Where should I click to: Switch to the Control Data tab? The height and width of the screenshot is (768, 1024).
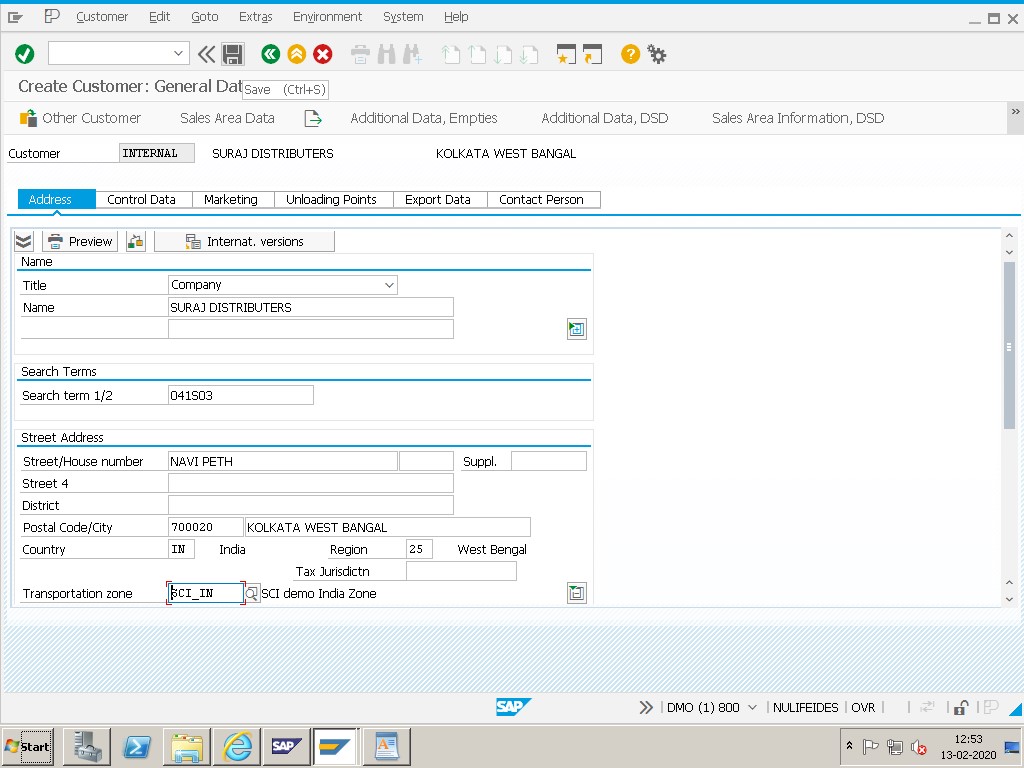(141, 200)
